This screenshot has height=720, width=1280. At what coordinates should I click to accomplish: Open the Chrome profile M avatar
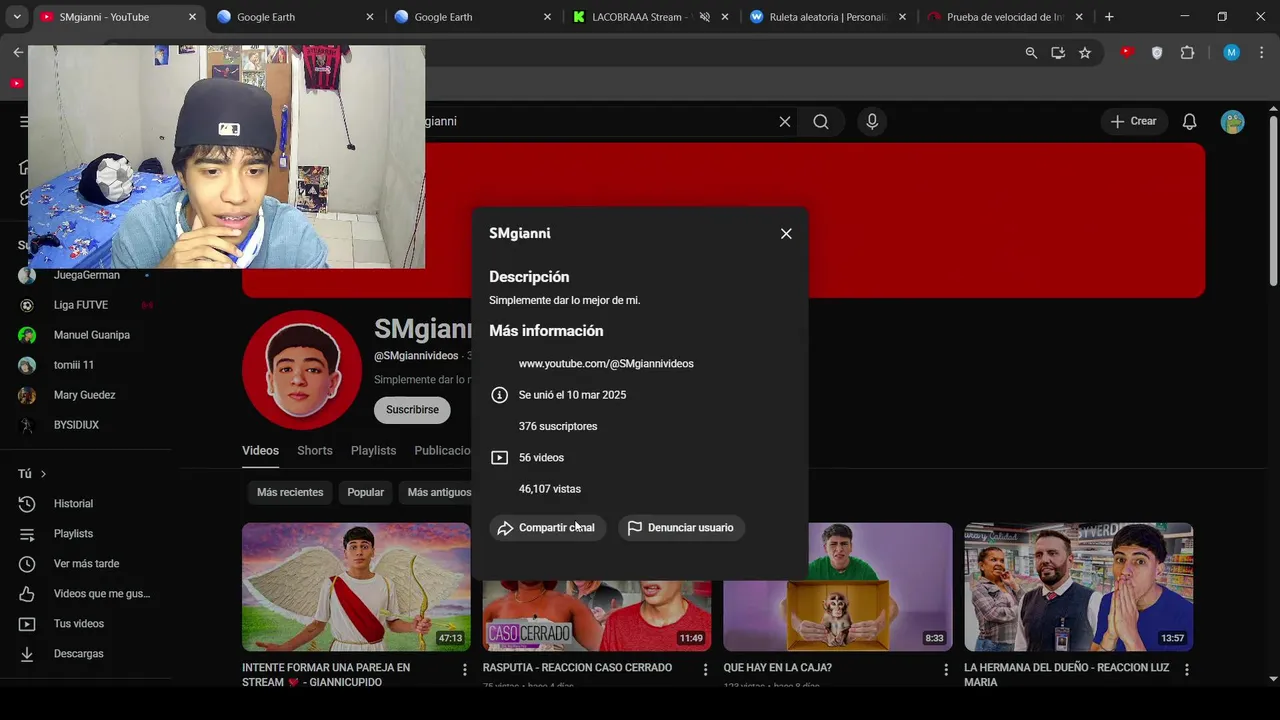[1232, 53]
